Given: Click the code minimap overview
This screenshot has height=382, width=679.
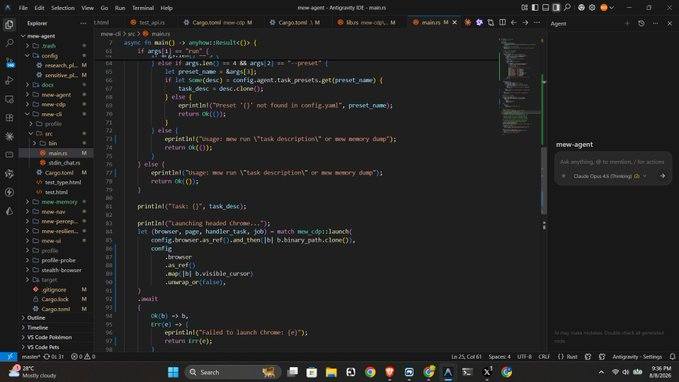Looking at the screenshot, I should [x=520, y=87].
